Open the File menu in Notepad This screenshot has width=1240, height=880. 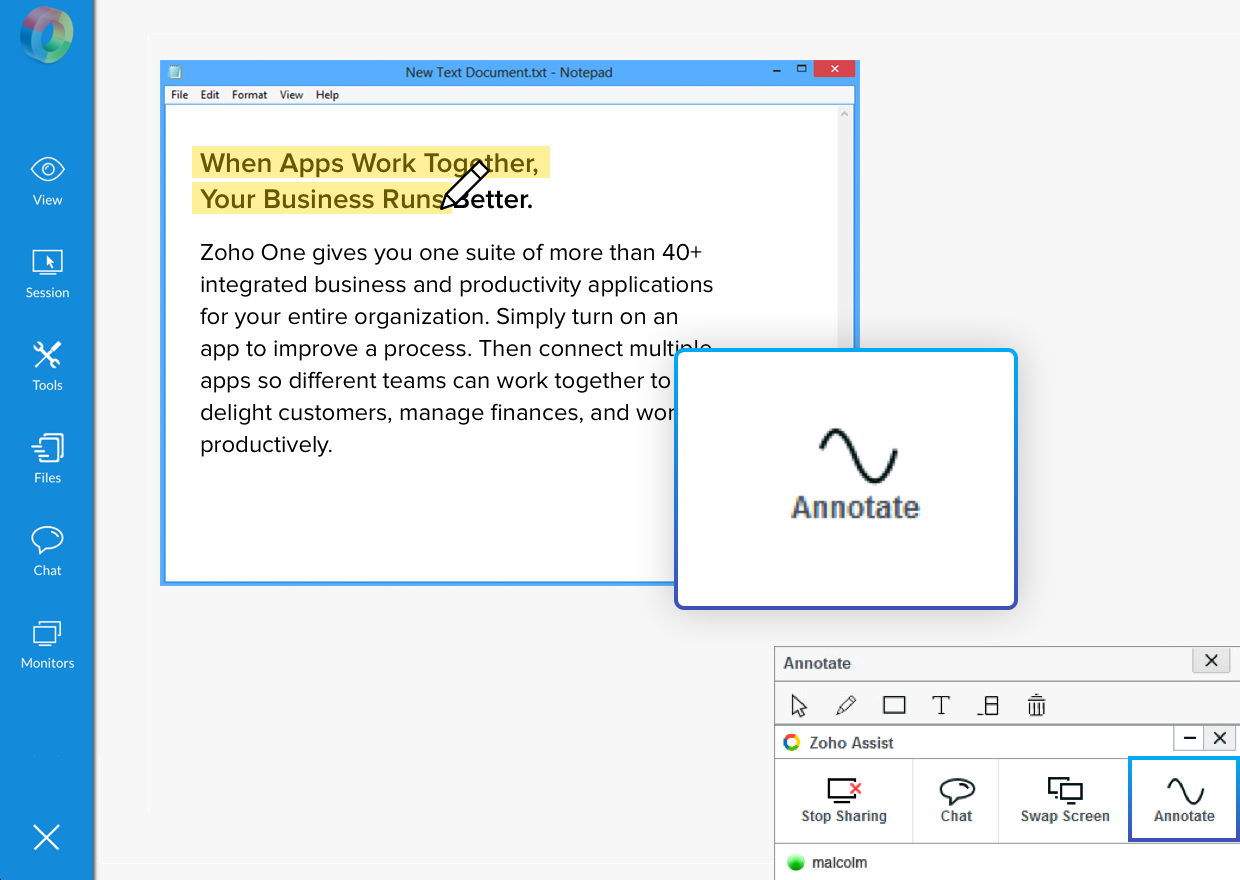tap(179, 95)
